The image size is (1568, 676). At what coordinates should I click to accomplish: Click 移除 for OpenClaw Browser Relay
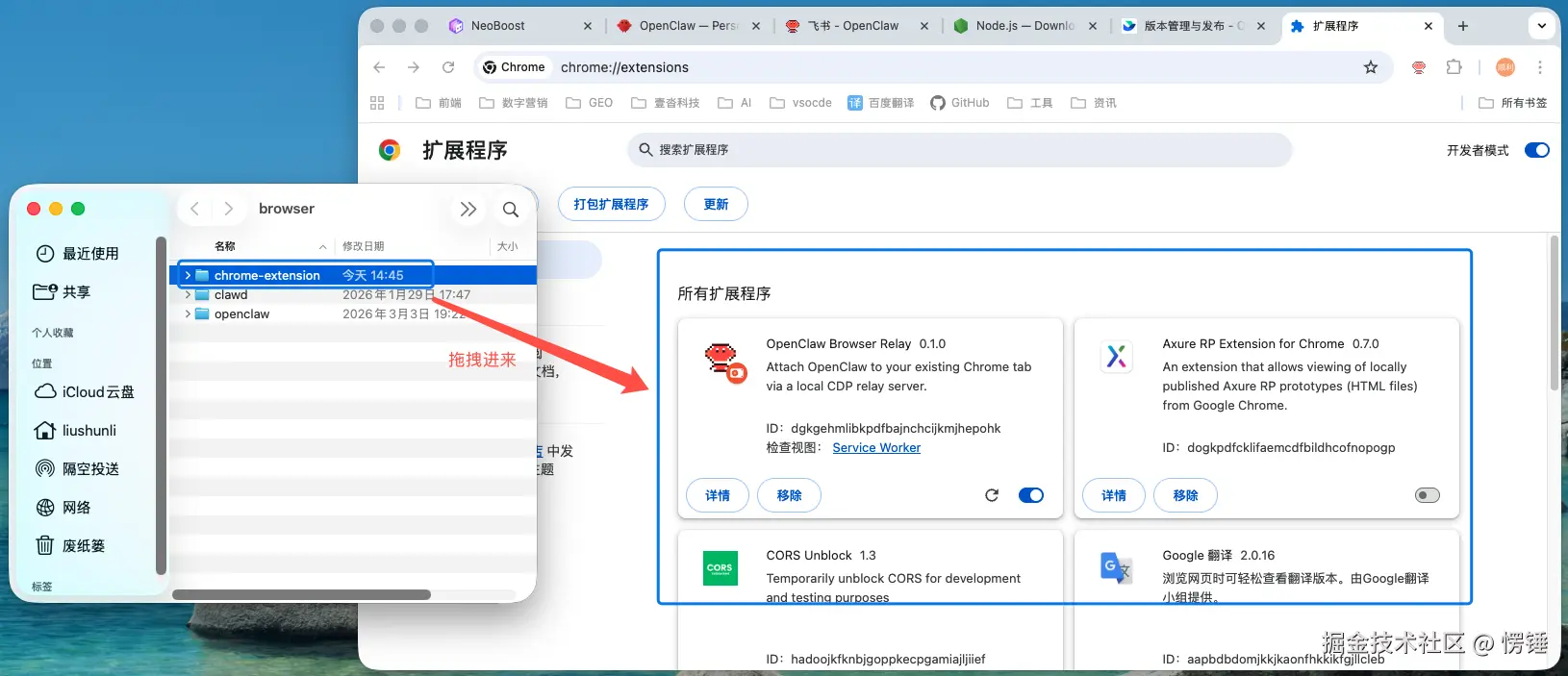(790, 495)
